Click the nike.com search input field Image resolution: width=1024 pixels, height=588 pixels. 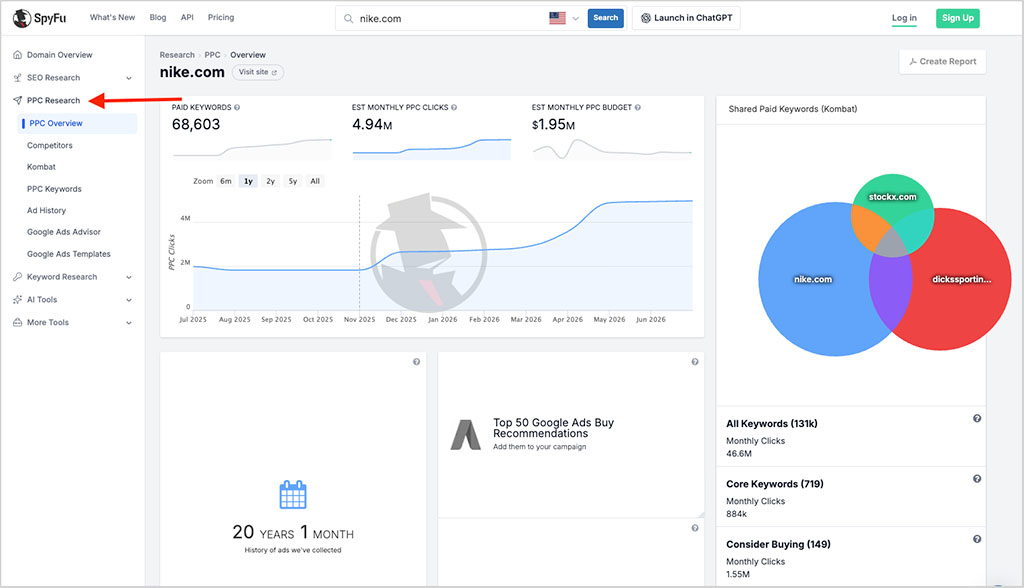pos(451,19)
